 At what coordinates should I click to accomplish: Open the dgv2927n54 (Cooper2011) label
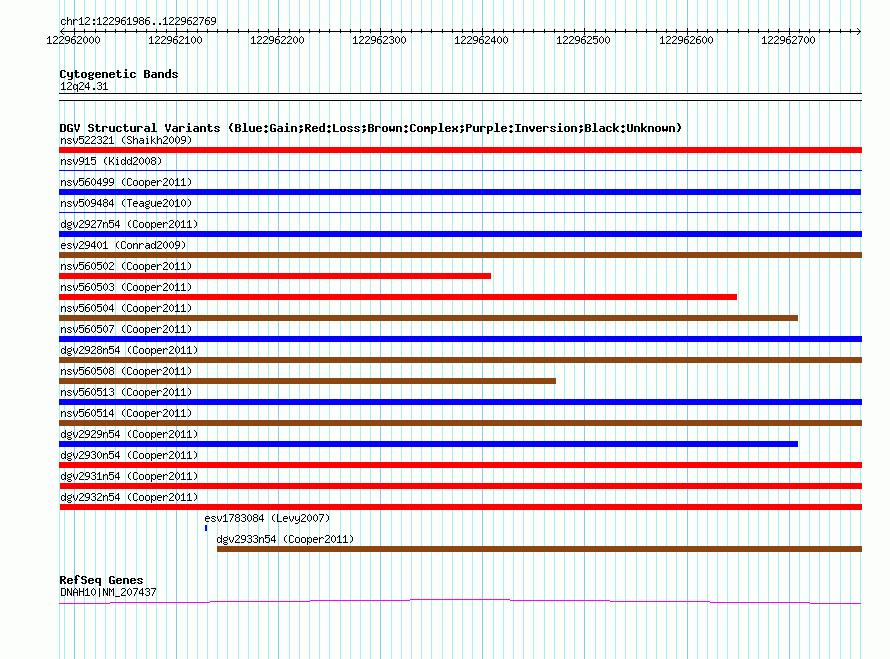(129, 224)
